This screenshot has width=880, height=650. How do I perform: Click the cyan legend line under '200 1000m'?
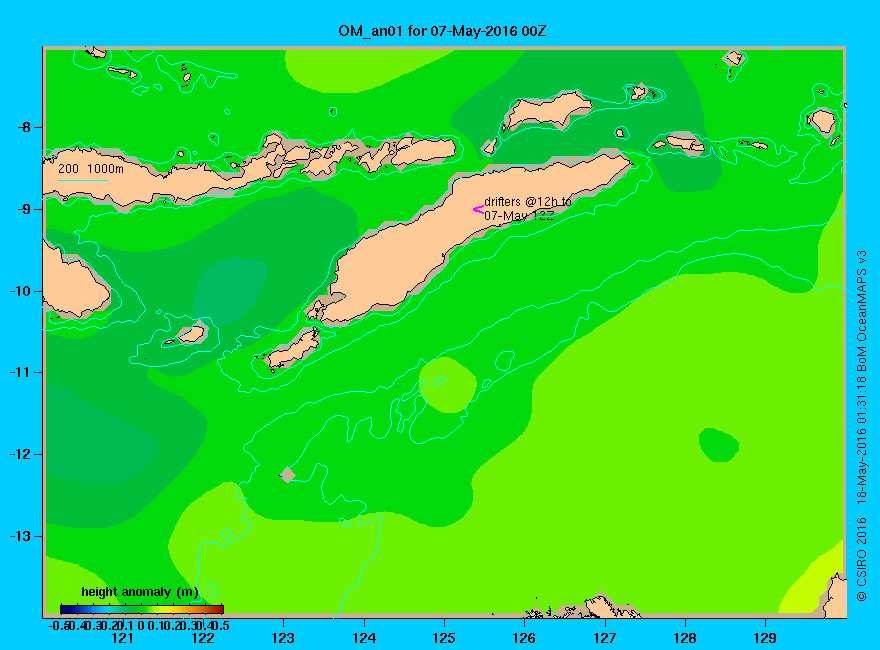83,180
